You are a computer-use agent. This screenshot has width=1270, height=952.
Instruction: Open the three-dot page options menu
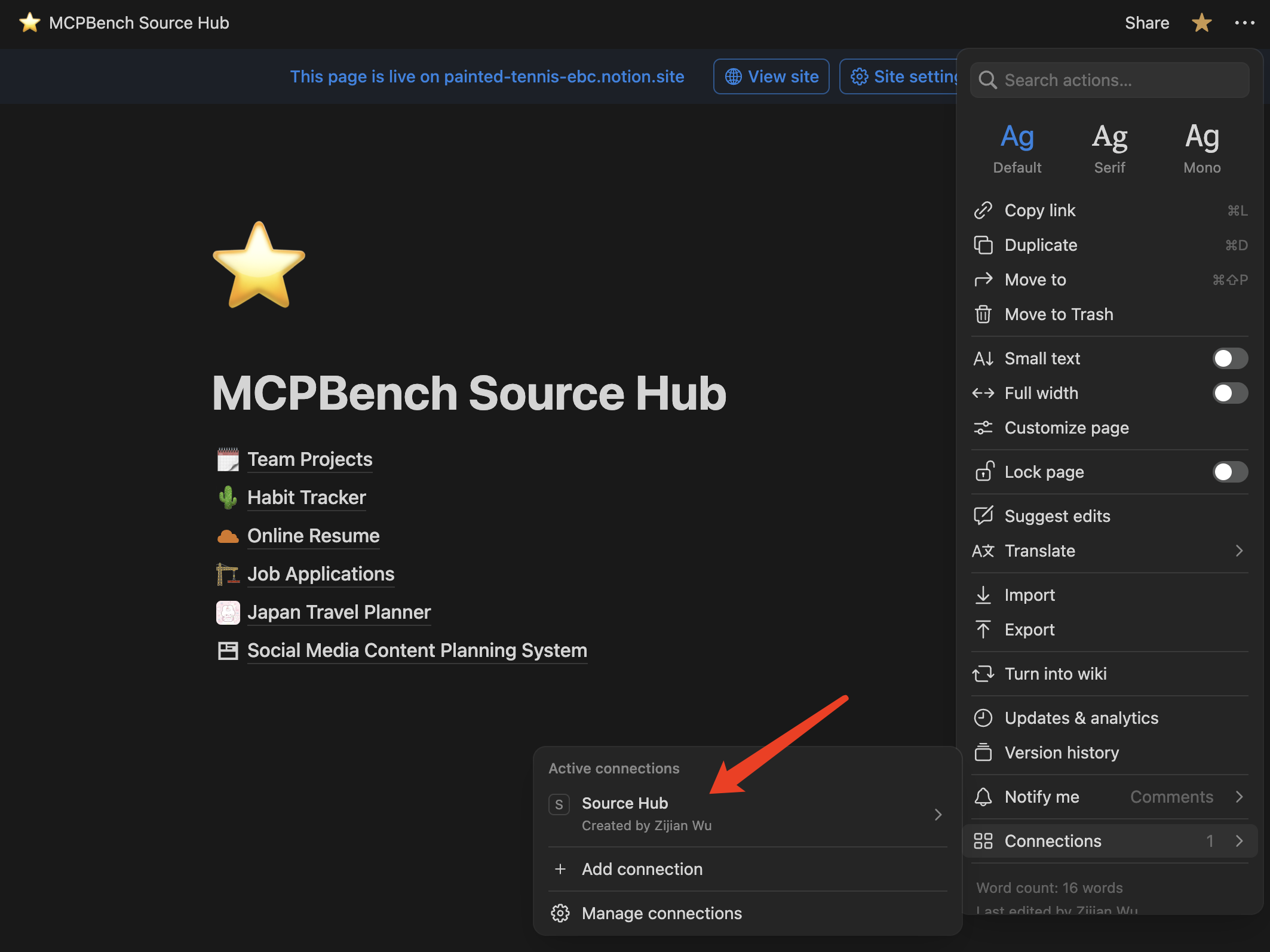coord(1244,23)
